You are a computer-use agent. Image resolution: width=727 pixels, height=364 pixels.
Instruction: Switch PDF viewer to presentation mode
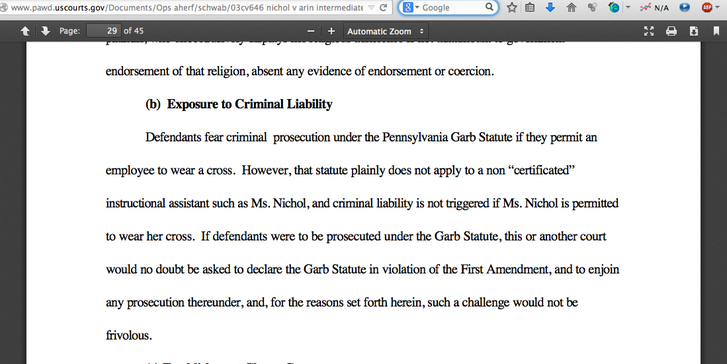[649, 31]
